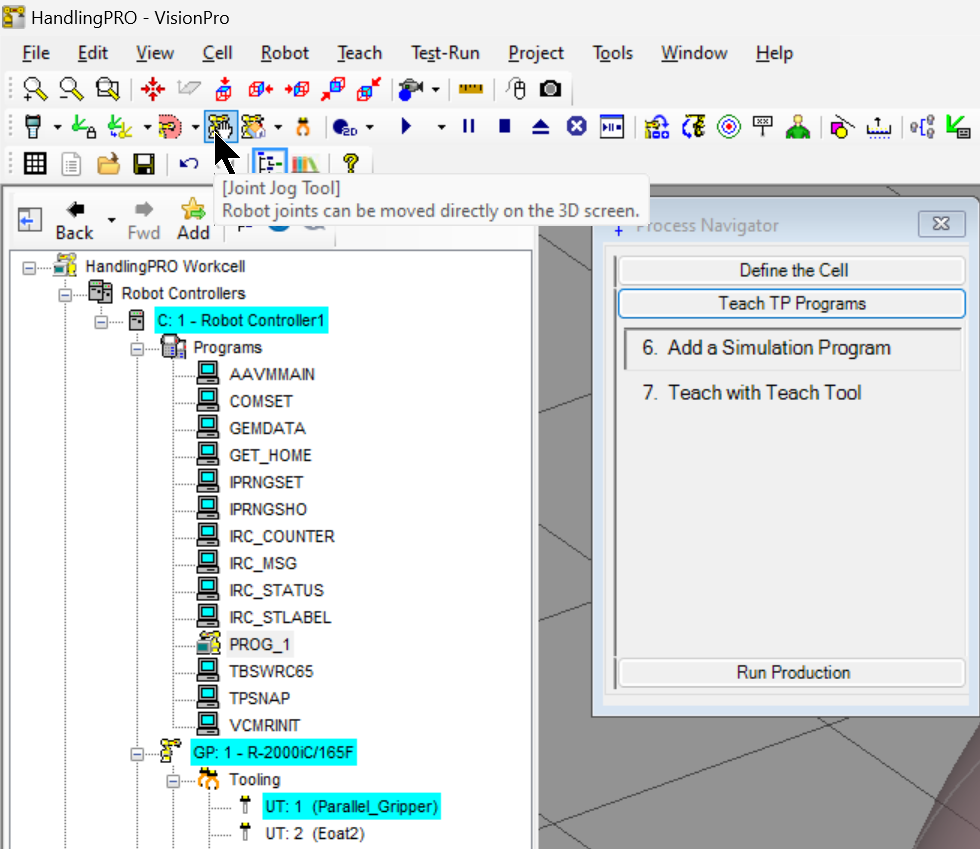Click Run Production button
This screenshot has height=849, width=980.
(792, 673)
